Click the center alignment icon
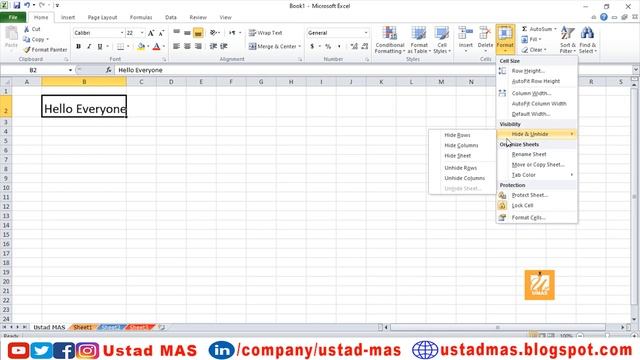This screenshot has width=640, height=360. (187, 46)
